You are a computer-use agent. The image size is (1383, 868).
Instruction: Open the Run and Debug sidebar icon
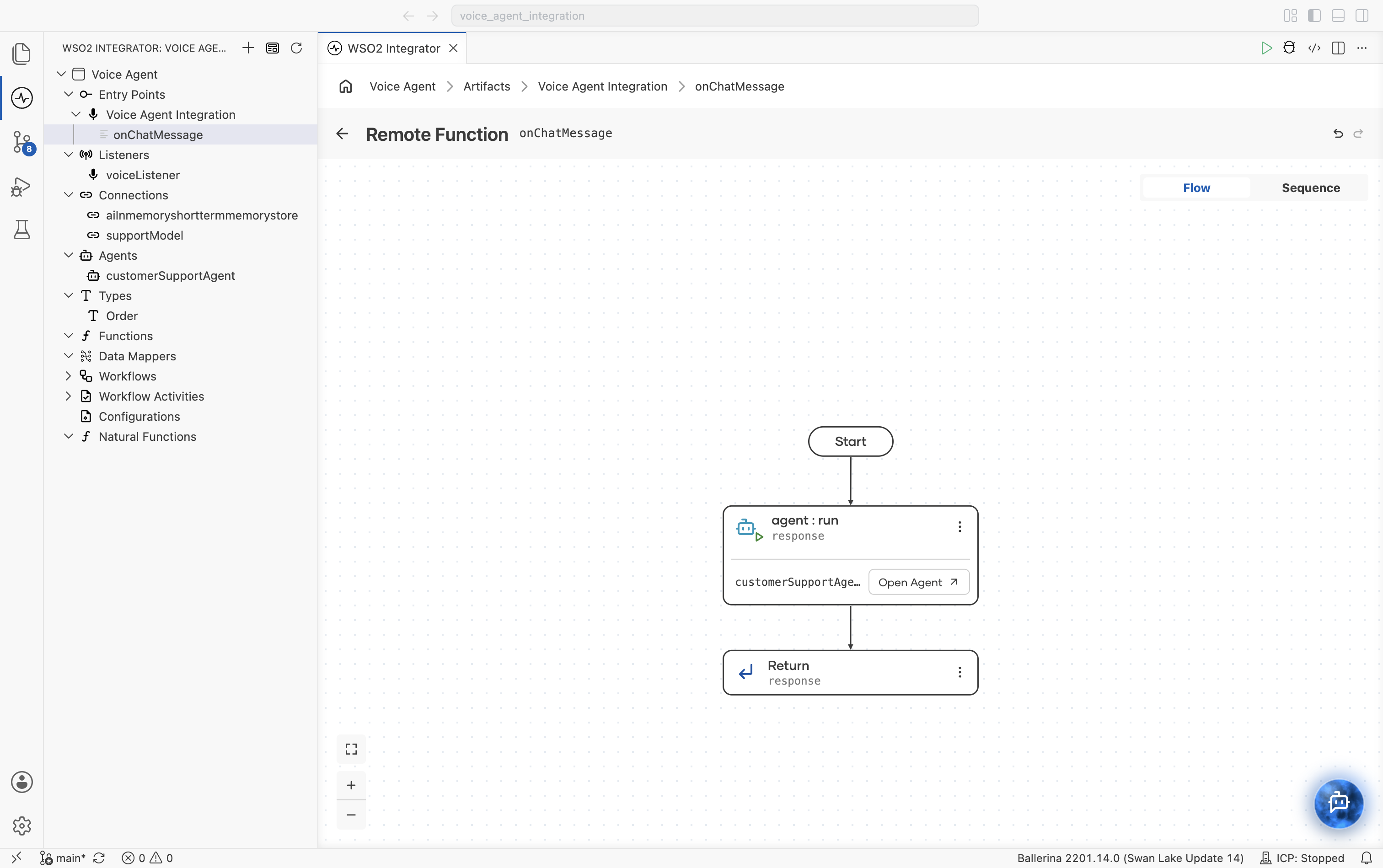[21, 186]
